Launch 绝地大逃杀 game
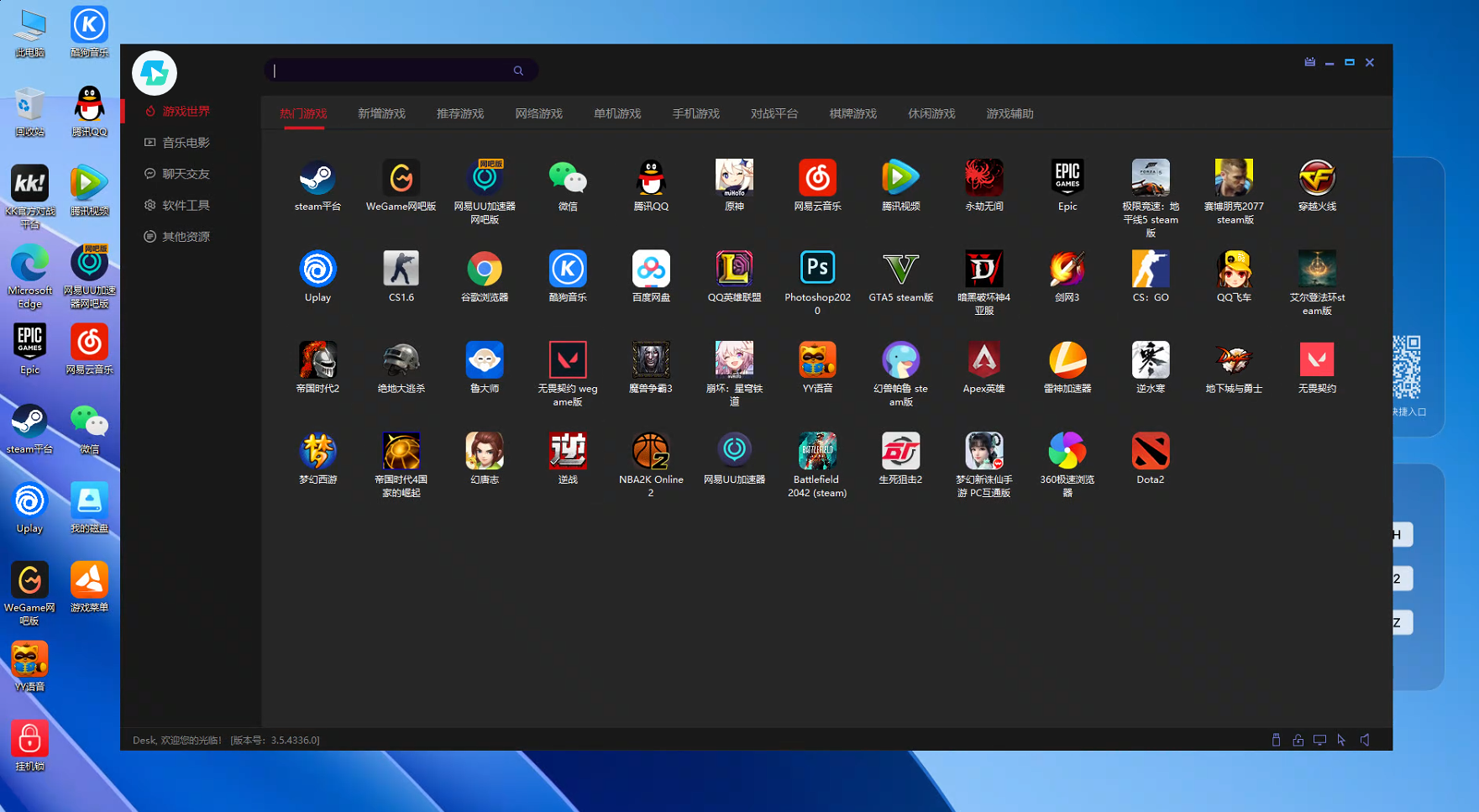The width and height of the screenshot is (1479, 812). tap(401, 360)
